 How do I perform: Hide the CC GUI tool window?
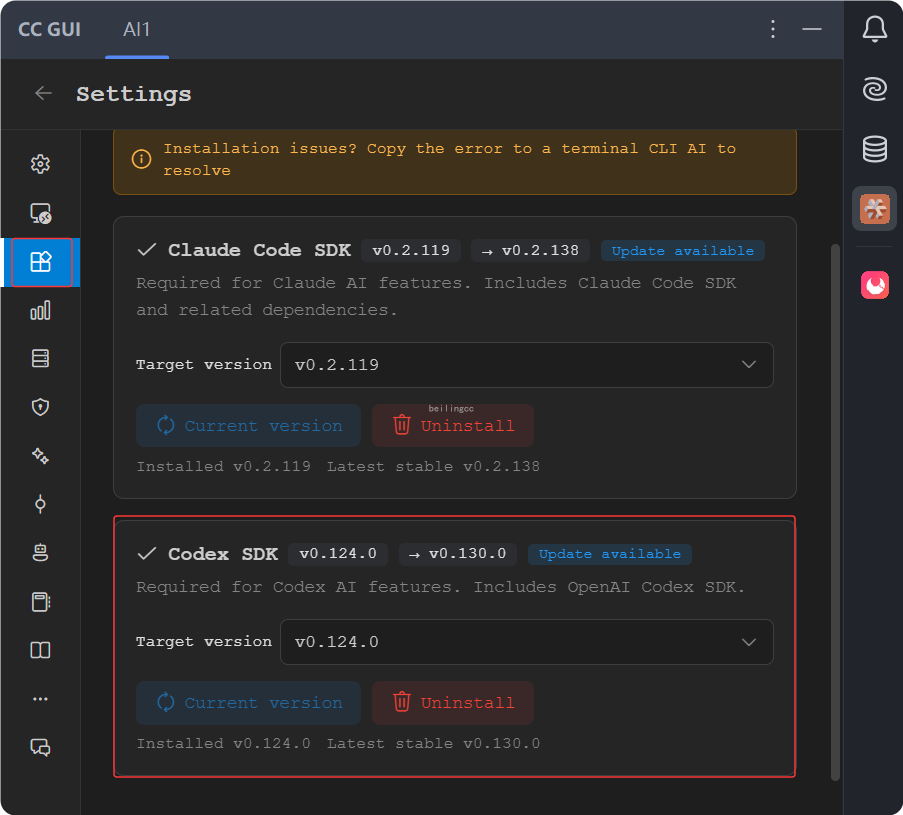(x=811, y=29)
